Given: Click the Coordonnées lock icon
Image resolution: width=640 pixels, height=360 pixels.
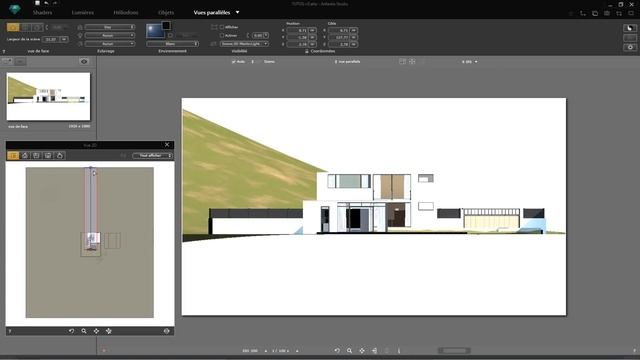Looking at the screenshot, I should (307, 51).
